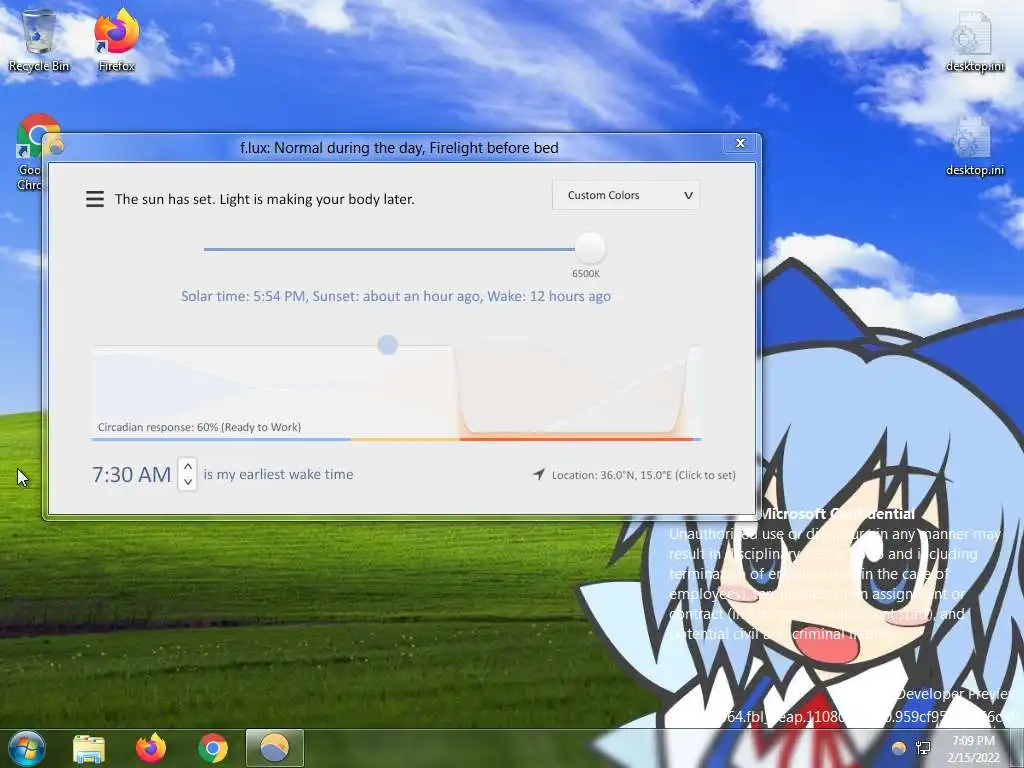Expand the Custom Colors dropdown

click(626, 195)
